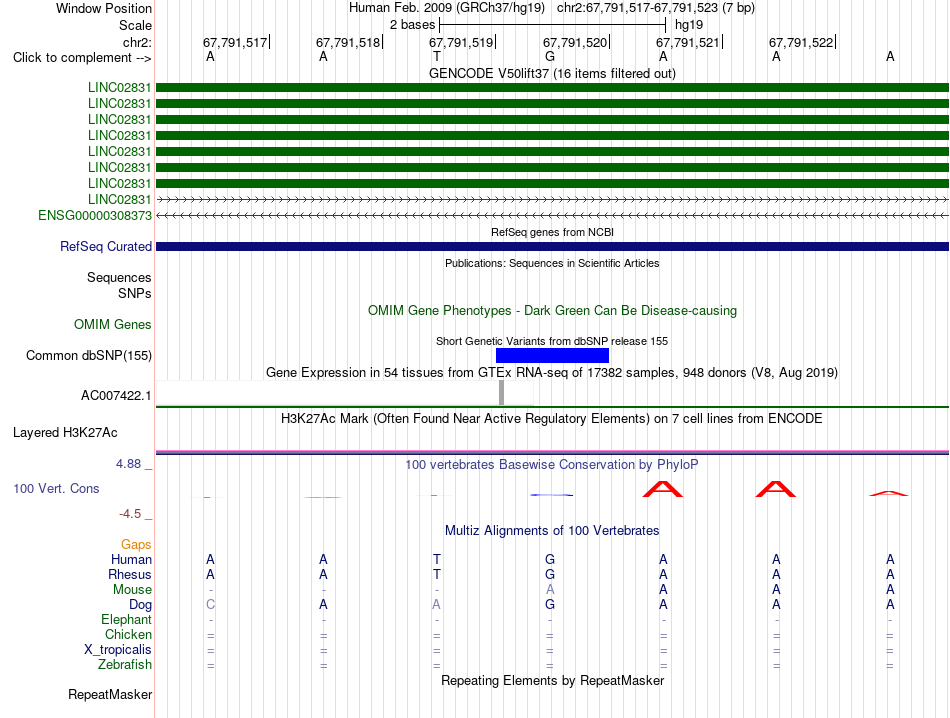Open the GTEx Gene Expression track title
The image size is (950, 718).
(552, 373)
